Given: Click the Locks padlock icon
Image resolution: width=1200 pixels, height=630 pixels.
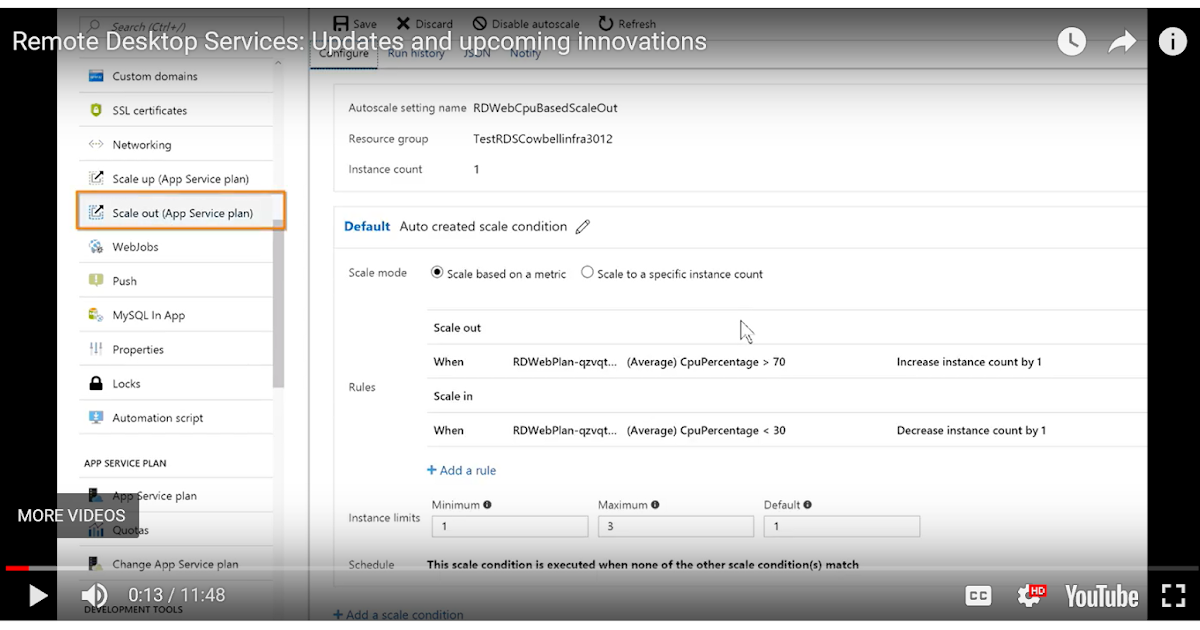Looking at the screenshot, I should (96, 383).
